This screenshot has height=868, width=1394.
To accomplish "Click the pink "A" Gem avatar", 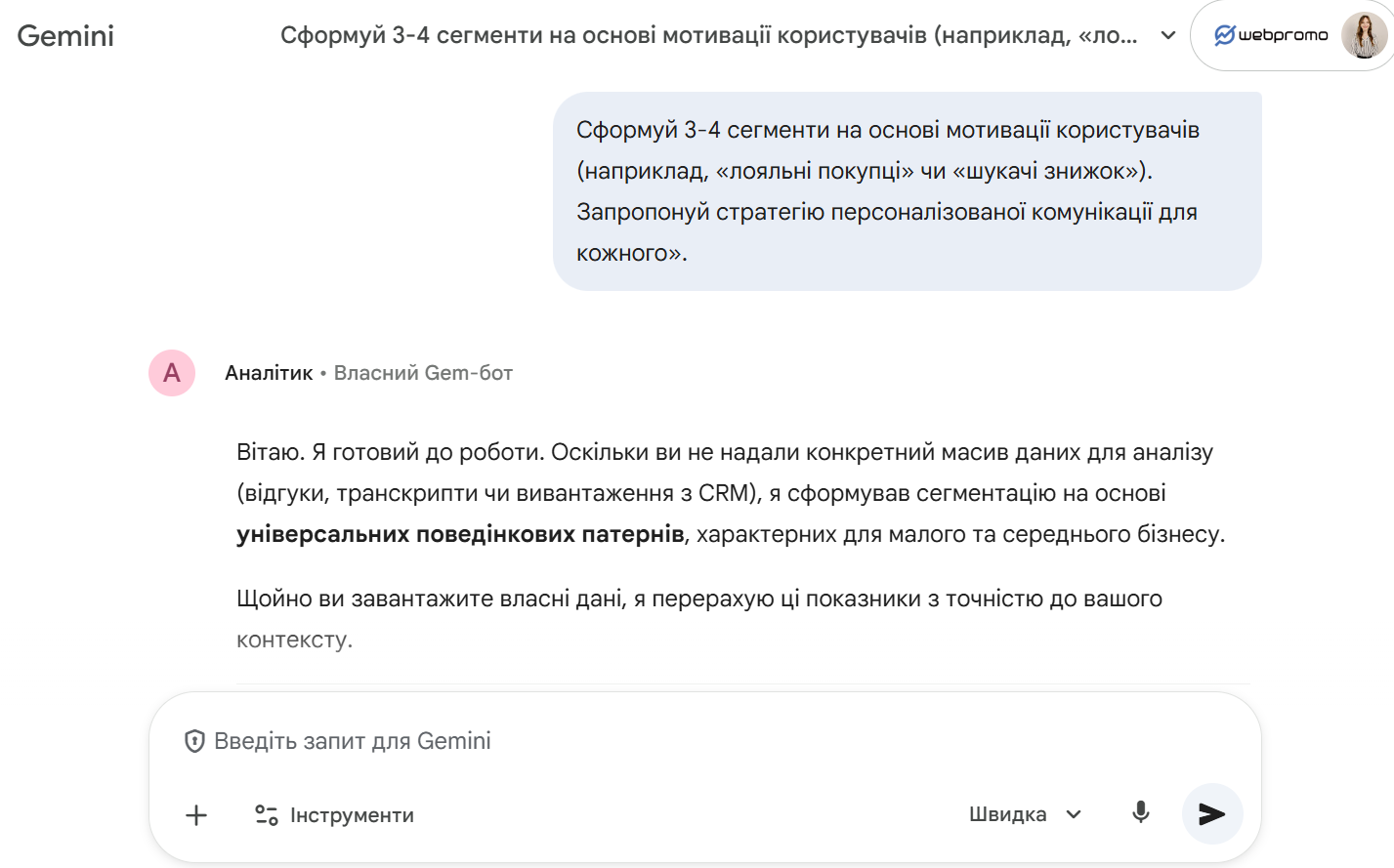I will [x=172, y=373].
